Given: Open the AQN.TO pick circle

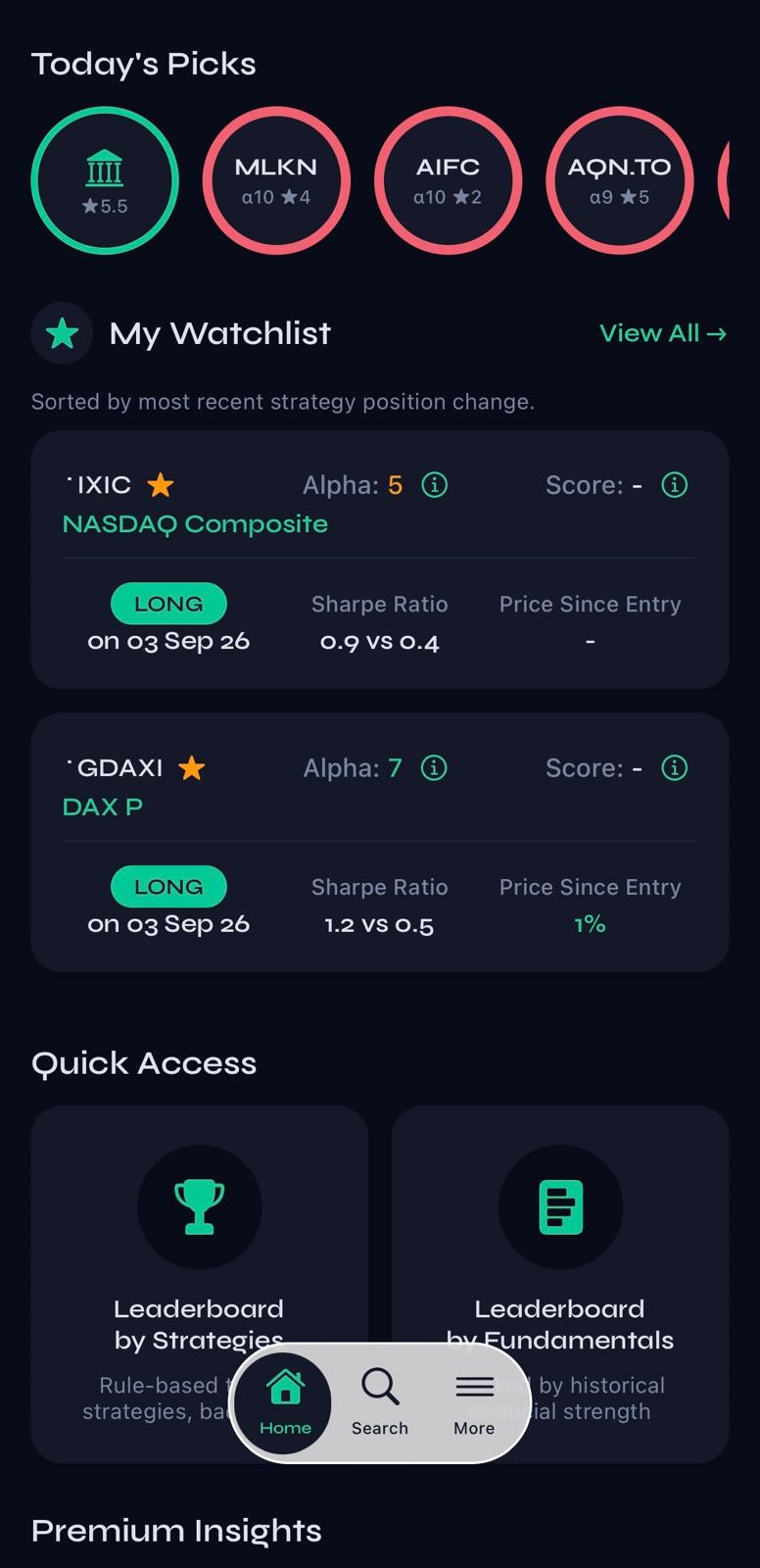Looking at the screenshot, I should [x=619, y=180].
